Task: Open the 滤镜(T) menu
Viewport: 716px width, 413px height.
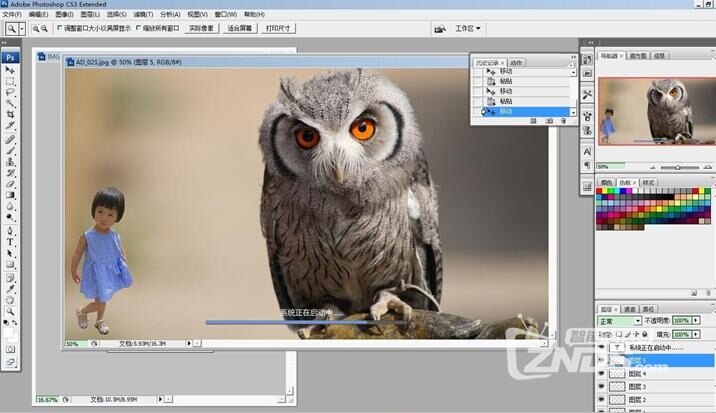Action: 144,14
